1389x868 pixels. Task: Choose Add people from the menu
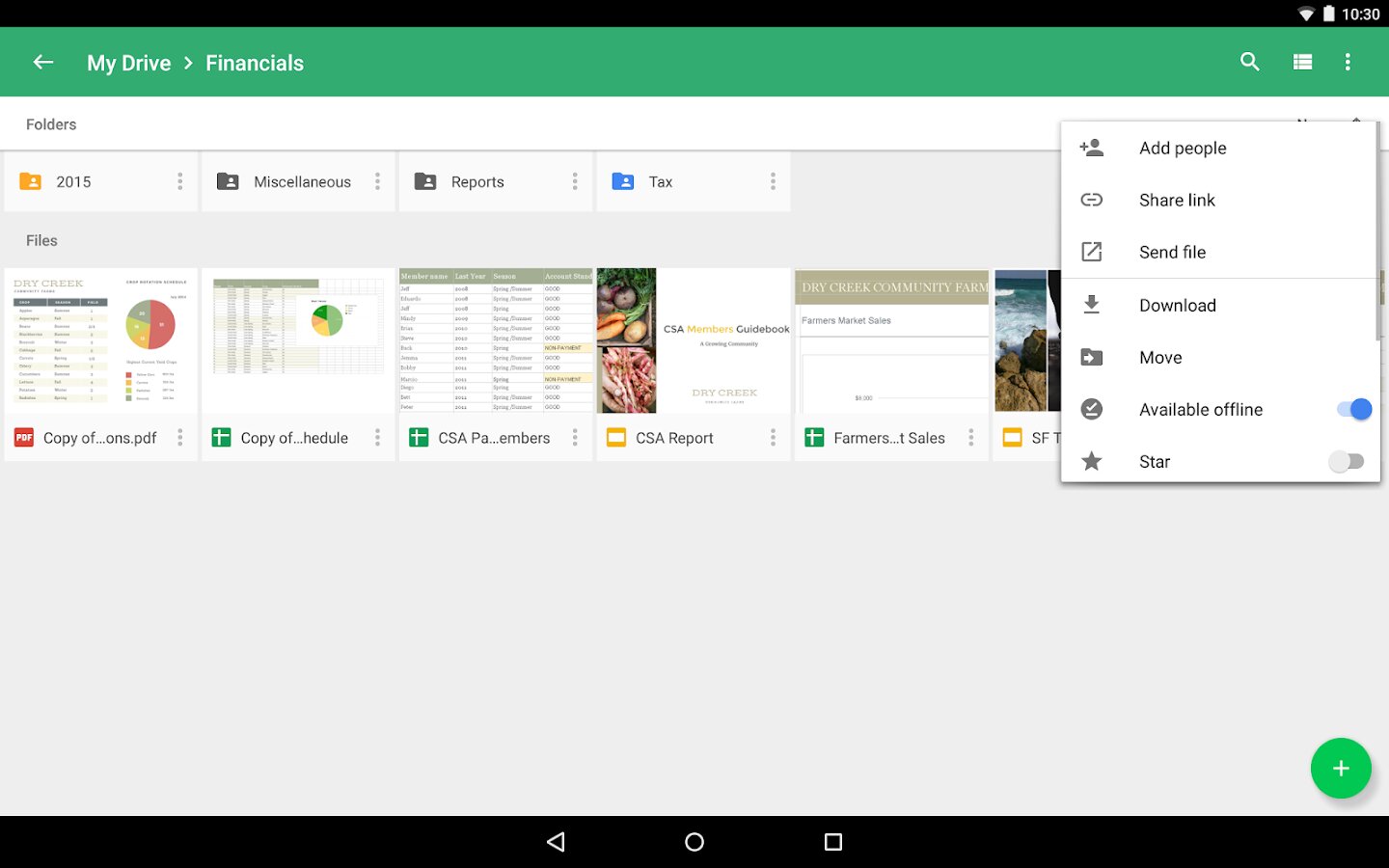tap(1183, 149)
